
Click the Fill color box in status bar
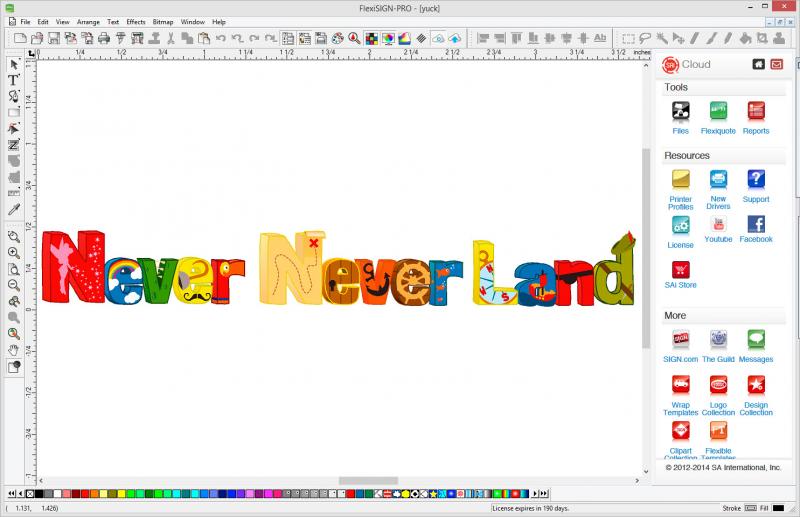point(778,508)
